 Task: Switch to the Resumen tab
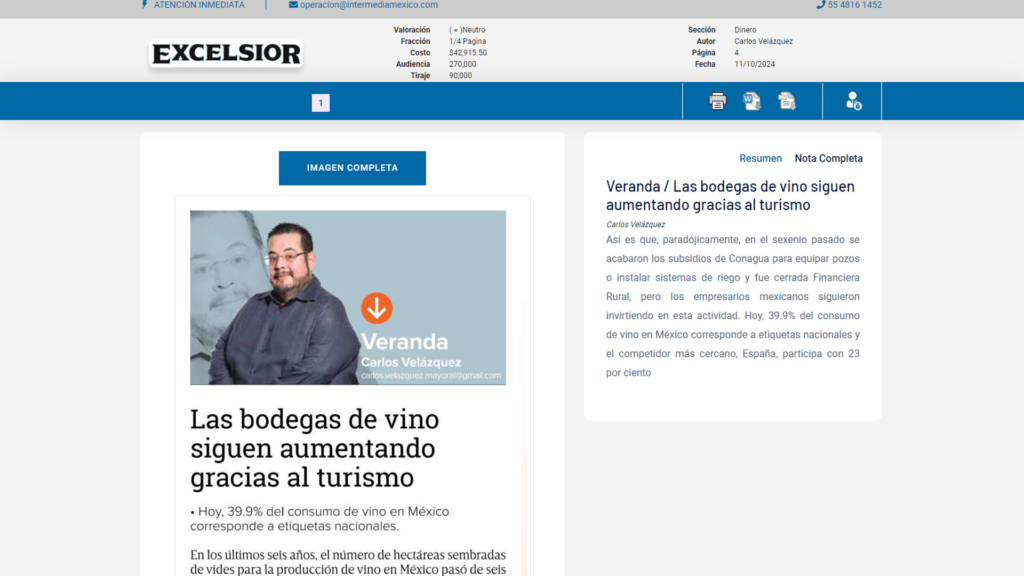pyautogui.click(x=760, y=158)
